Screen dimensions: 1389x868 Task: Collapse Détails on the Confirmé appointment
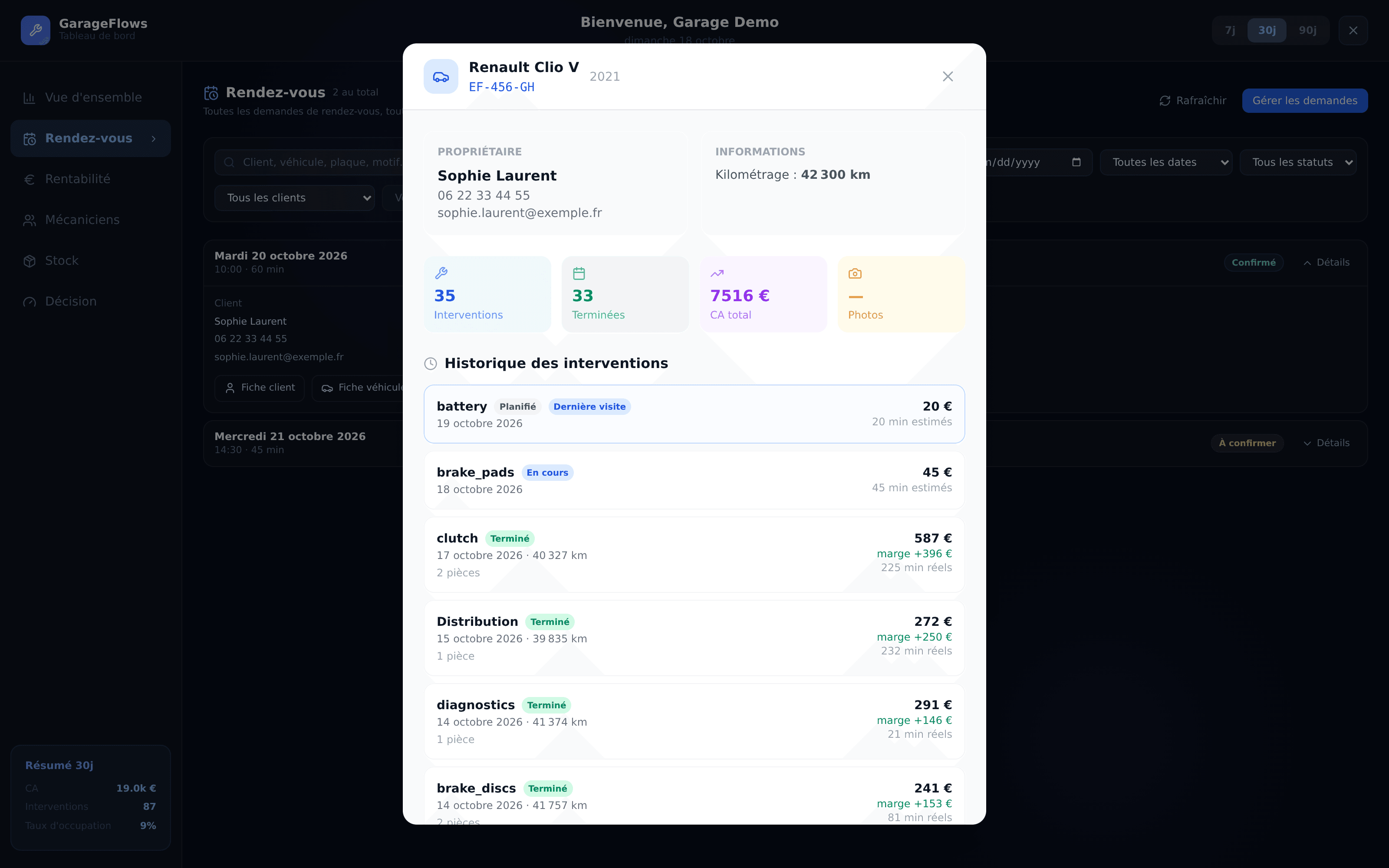click(x=1326, y=262)
